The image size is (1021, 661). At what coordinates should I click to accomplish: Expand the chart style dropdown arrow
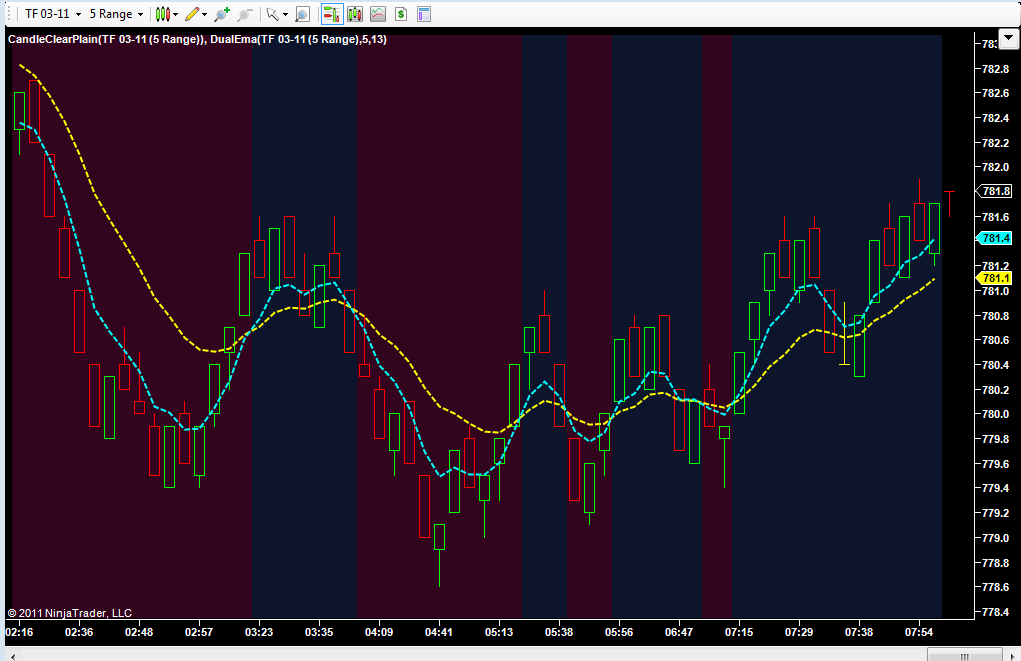click(x=176, y=14)
